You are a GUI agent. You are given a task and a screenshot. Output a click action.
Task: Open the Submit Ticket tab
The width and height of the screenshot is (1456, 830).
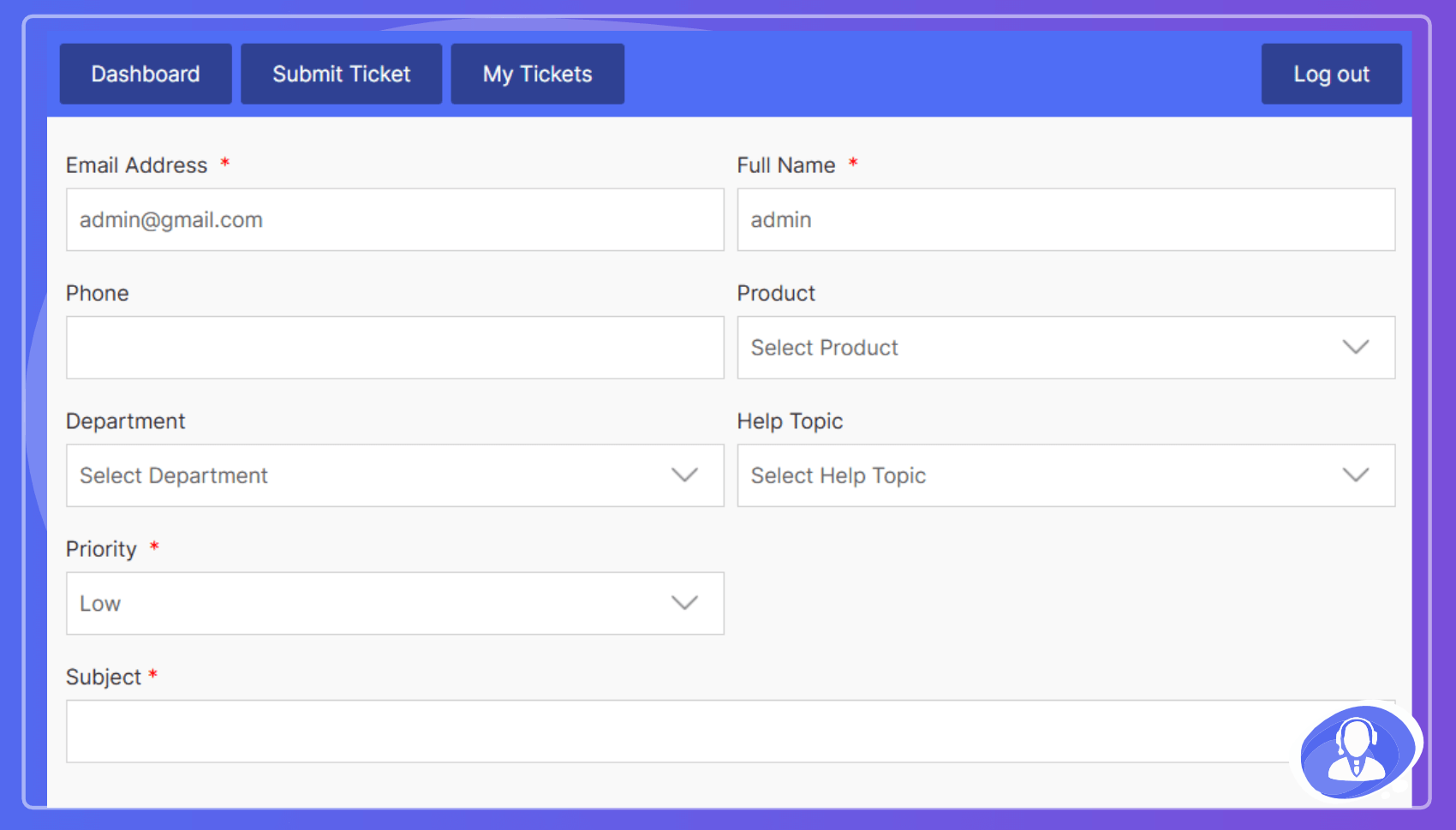coord(342,74)
